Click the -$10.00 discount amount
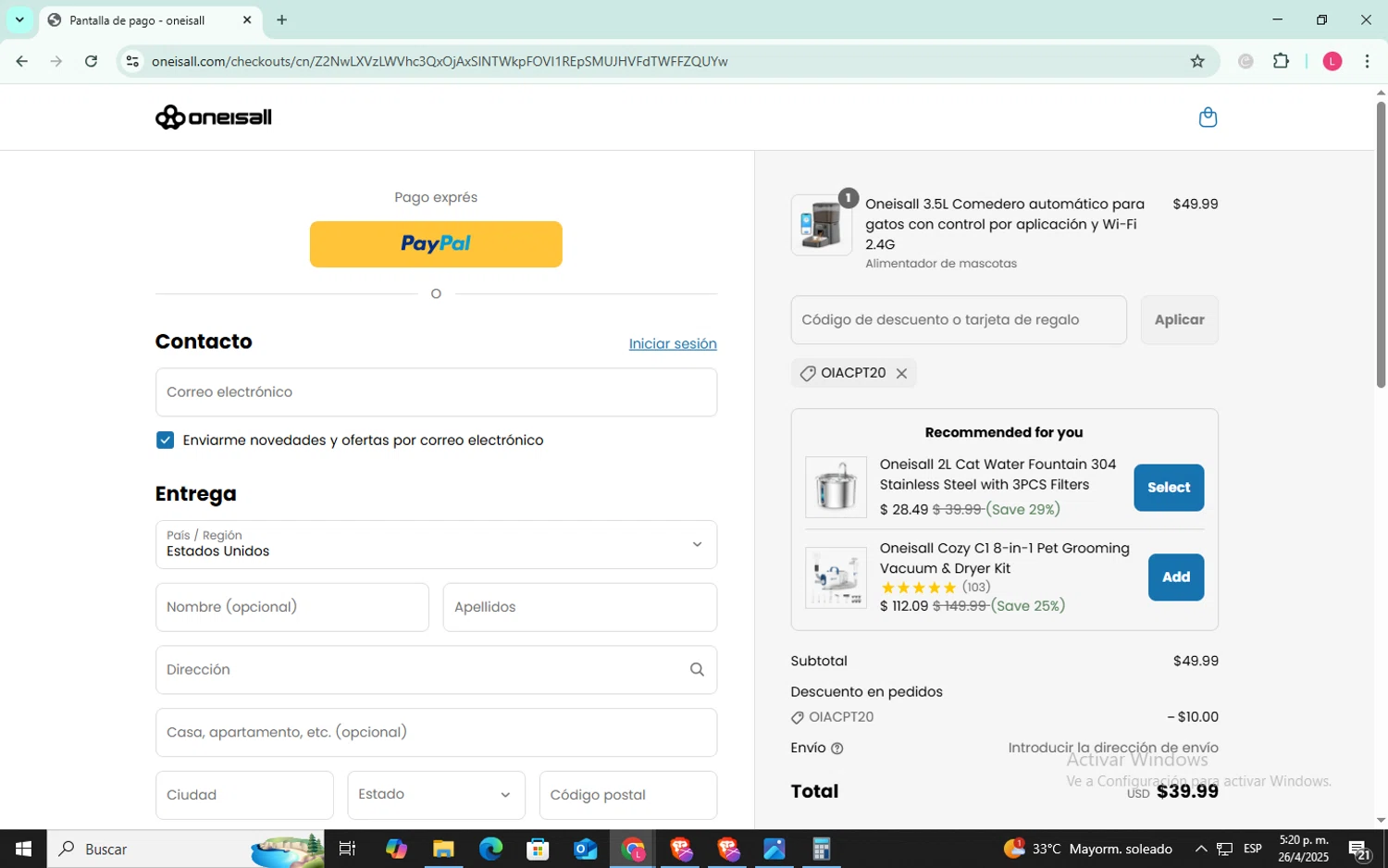Image resolution: width=1388 pixels, height=868 pixels. (x=1193, y=717)
